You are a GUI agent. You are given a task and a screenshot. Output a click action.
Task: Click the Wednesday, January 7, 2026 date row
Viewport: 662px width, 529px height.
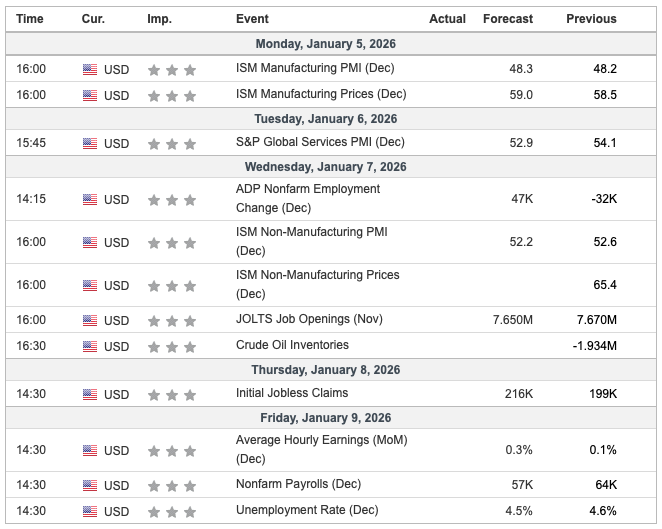pyautogui.click(x=331, y=167)
